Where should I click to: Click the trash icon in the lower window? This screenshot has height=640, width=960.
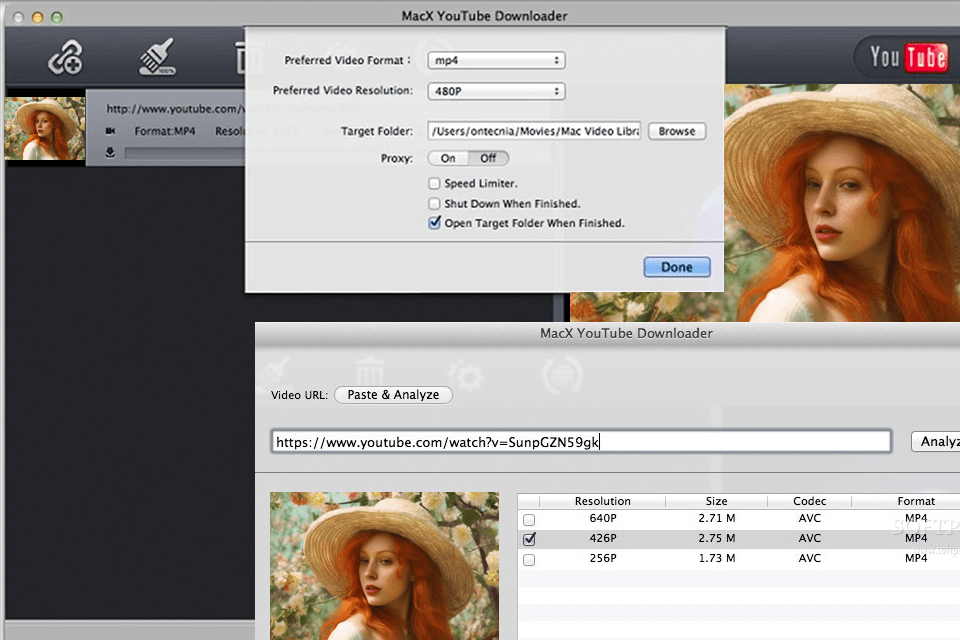click(x=371, y=375)
